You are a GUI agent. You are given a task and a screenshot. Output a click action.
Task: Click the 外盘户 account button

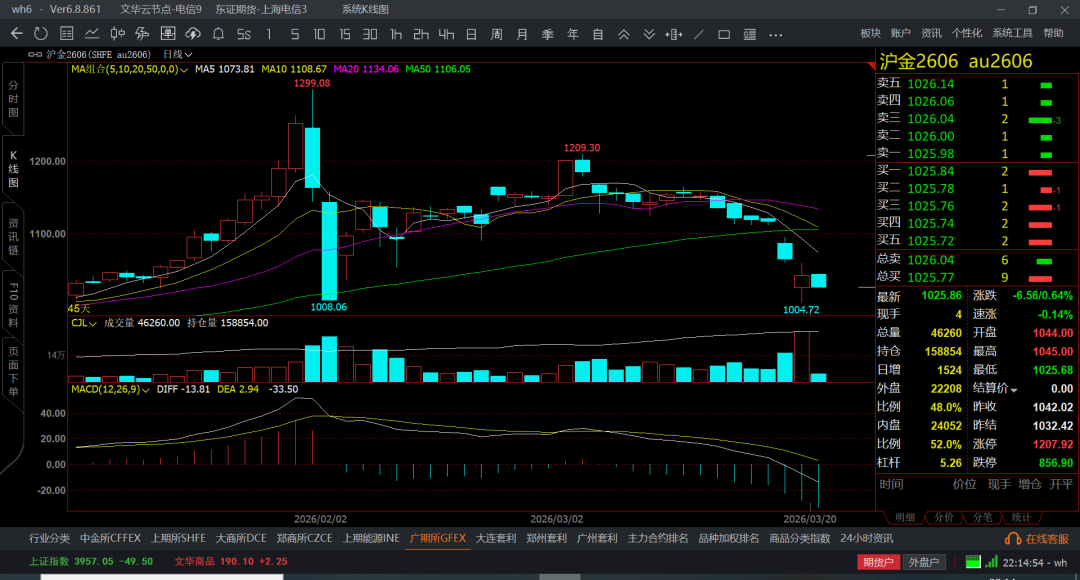point(924,562)
